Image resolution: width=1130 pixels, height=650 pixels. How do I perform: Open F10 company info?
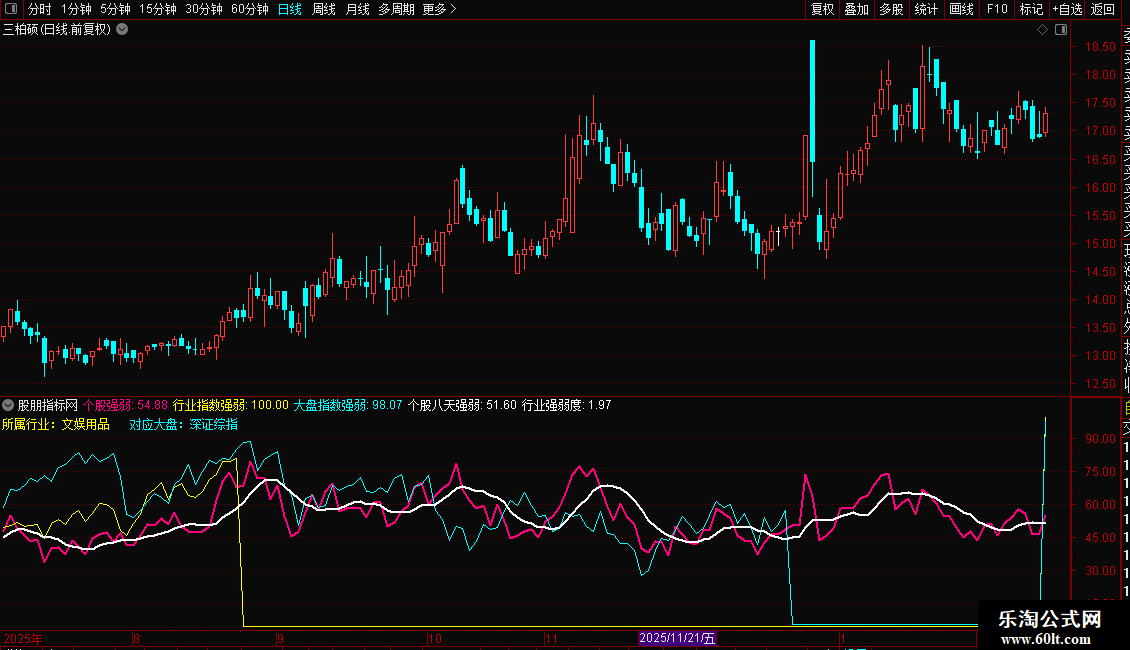point(997,9)
